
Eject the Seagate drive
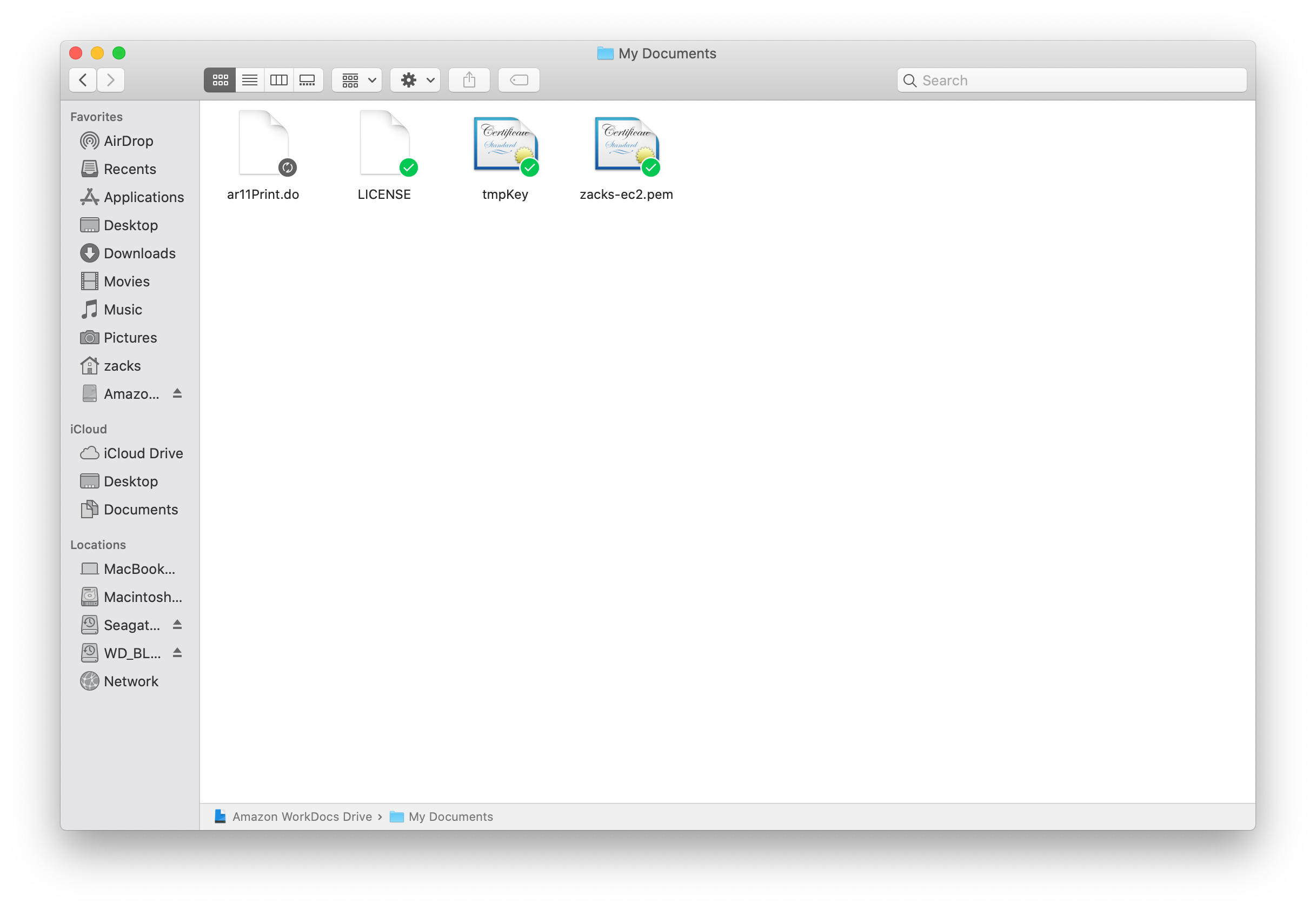tap(177, 625)
